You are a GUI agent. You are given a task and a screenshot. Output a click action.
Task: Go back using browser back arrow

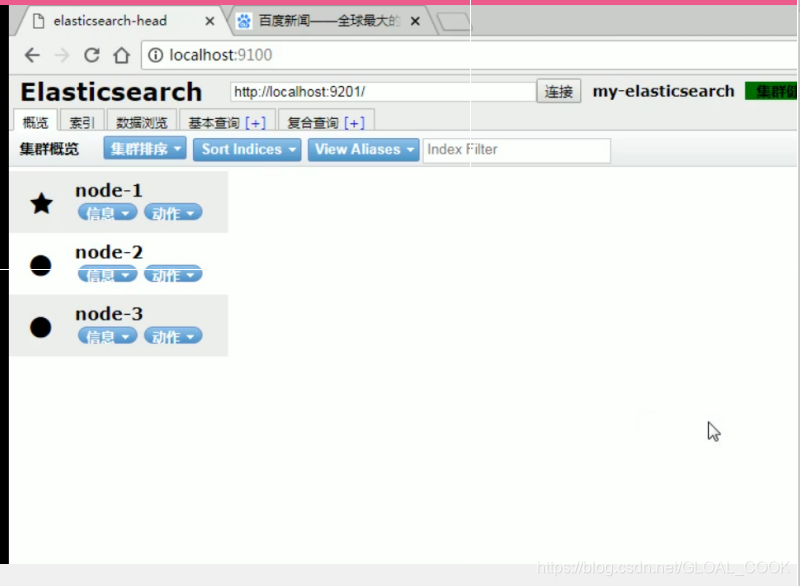click(32, 55)
